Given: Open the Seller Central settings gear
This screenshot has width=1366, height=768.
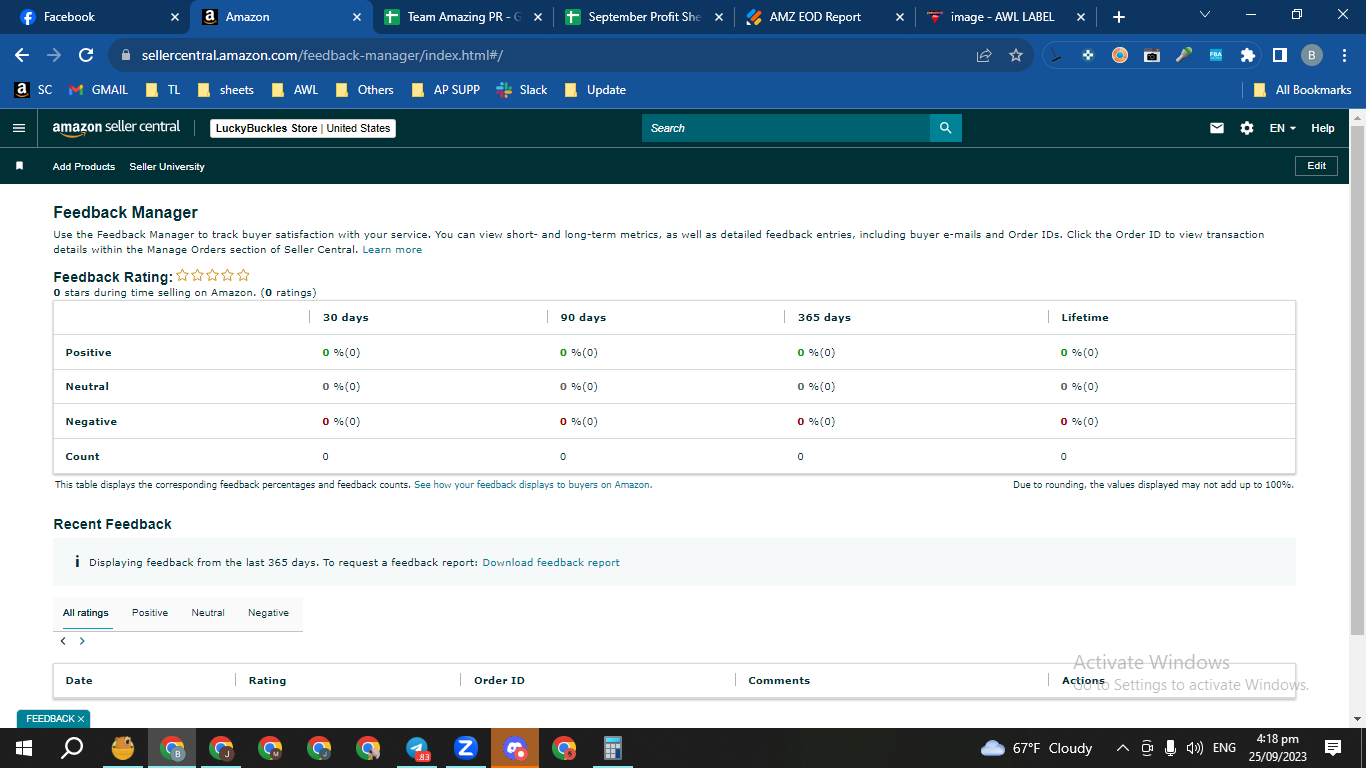Looking at the screenshot, I should 1246,128.
